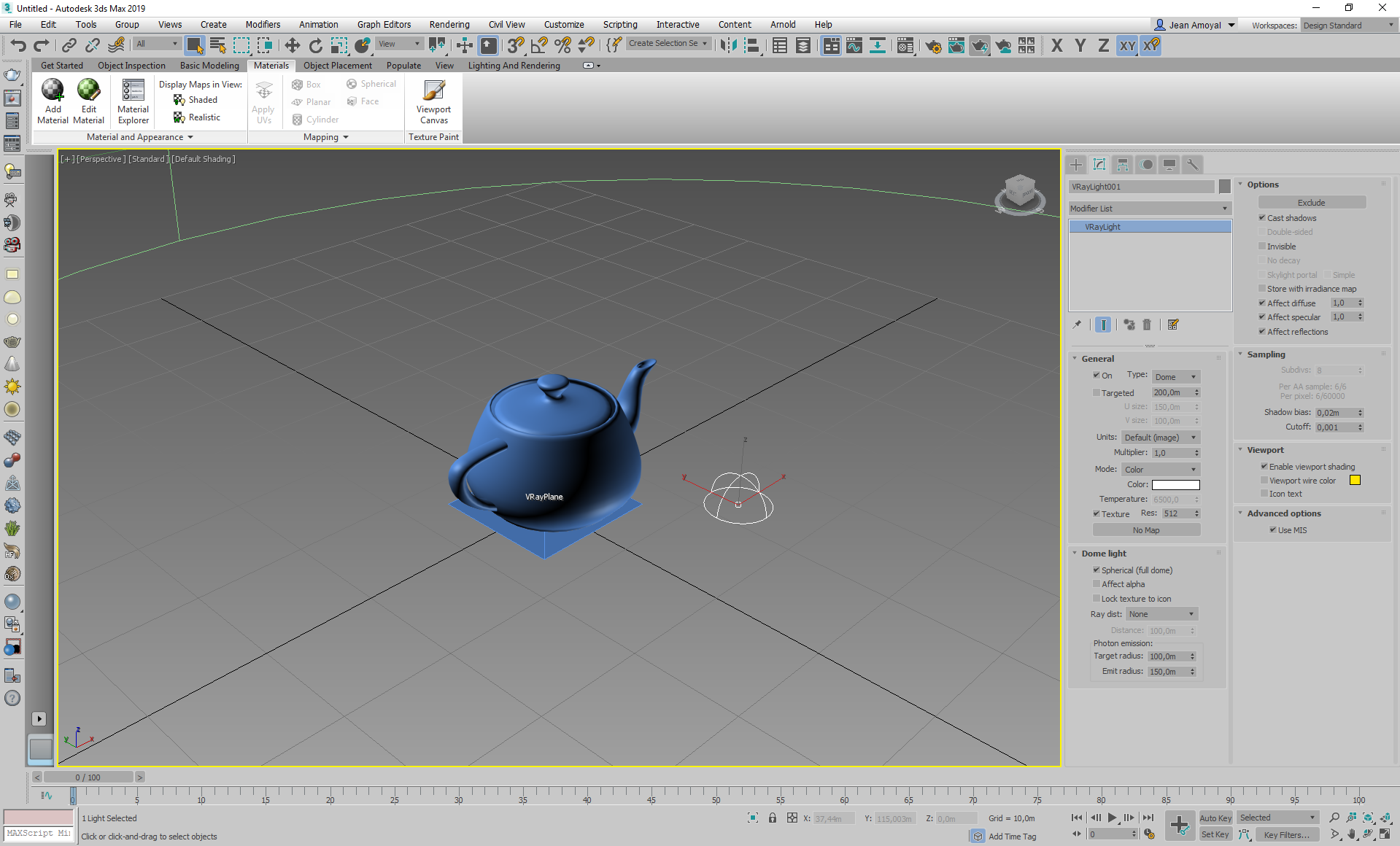Open the Modifier List dropdown
The width and height of the screenshot is (1400, 846).
(1150, 209)
